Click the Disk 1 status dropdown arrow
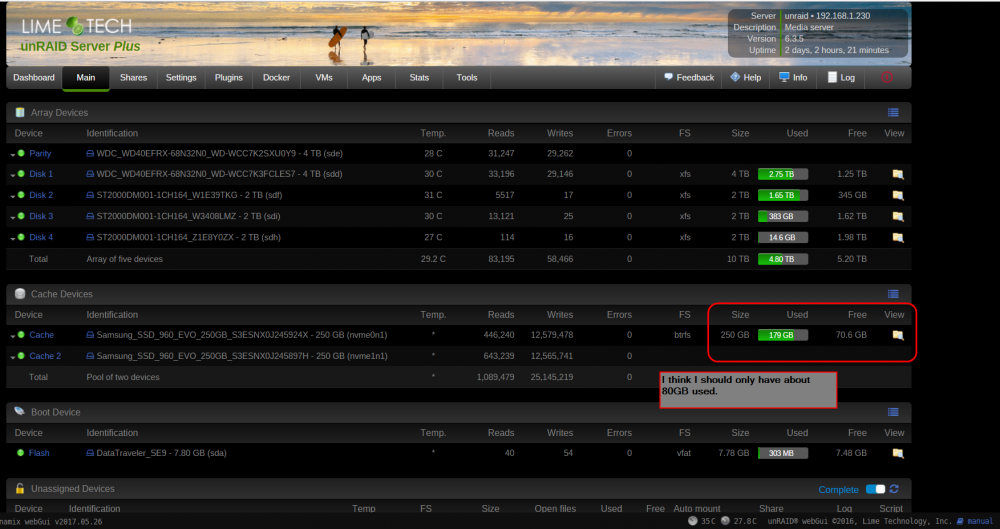The height and width of the screenshot is (529, 1000). [13, 175]
